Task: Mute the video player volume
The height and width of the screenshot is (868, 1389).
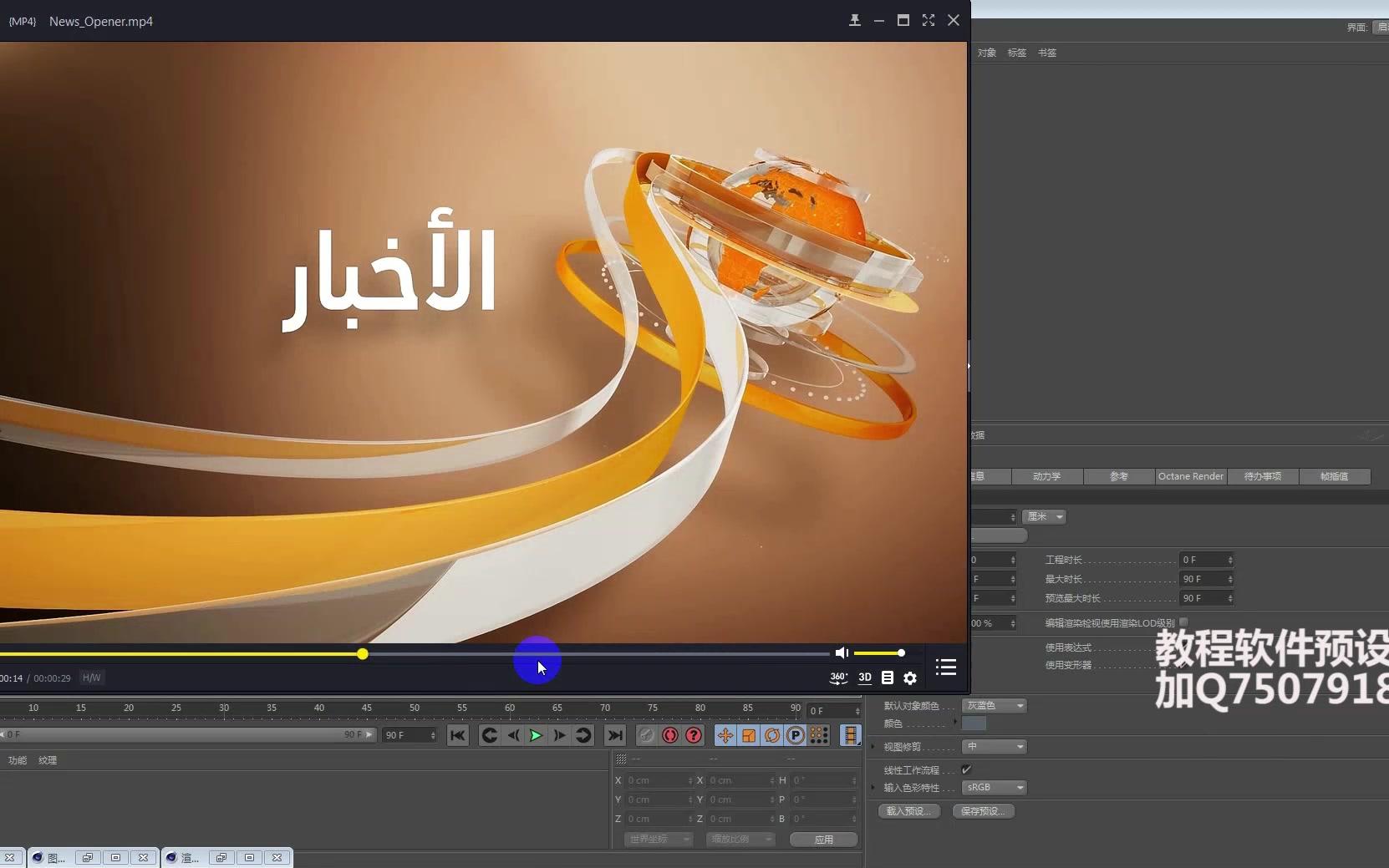Action: 842,653
